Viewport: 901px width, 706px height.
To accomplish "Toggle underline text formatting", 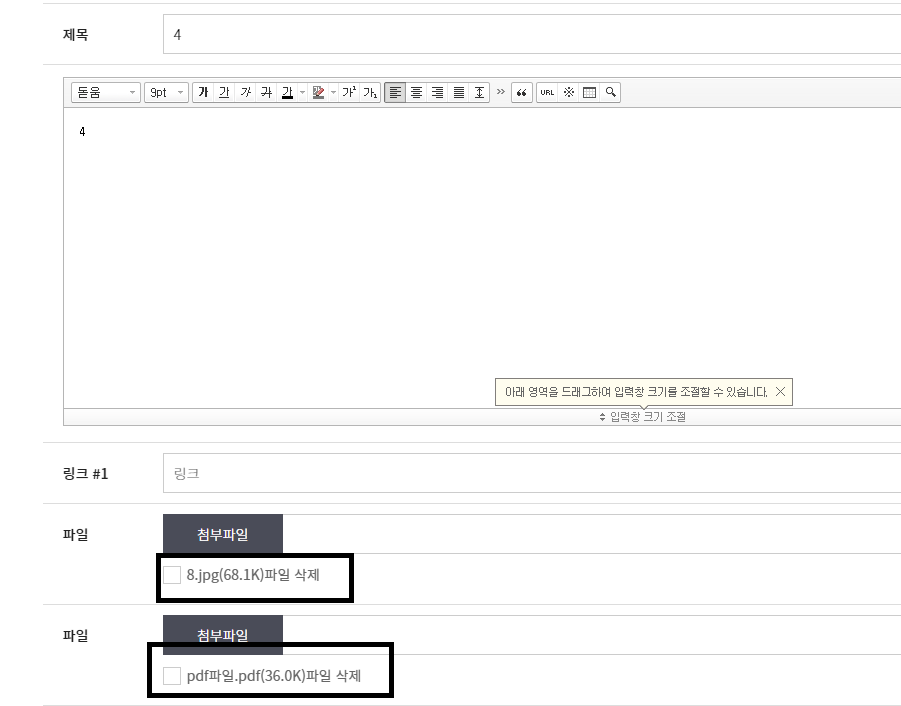I will click(224, 92).
